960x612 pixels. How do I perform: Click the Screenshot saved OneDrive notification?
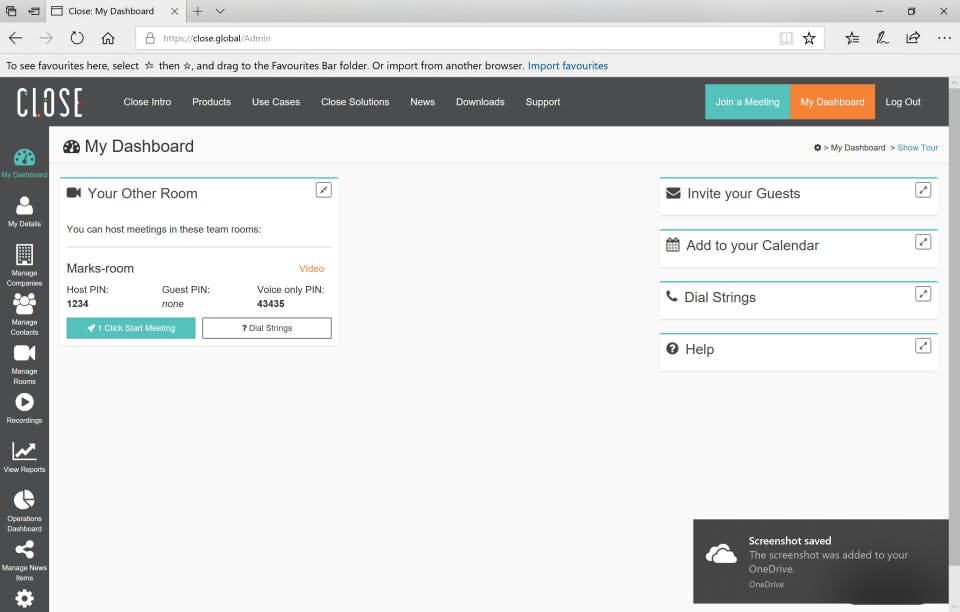click(x=820, y=561)
